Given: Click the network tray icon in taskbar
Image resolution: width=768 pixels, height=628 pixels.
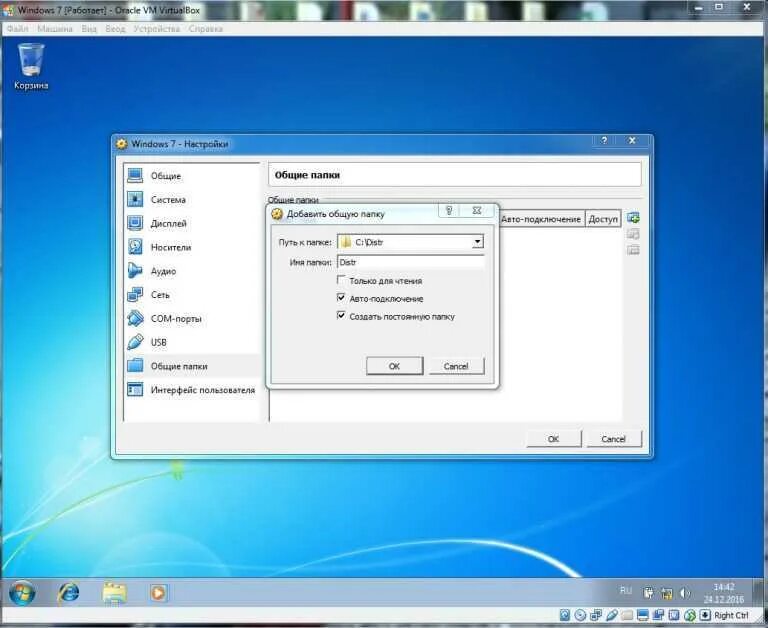Looking at the screenshot, I should [667, 593].
